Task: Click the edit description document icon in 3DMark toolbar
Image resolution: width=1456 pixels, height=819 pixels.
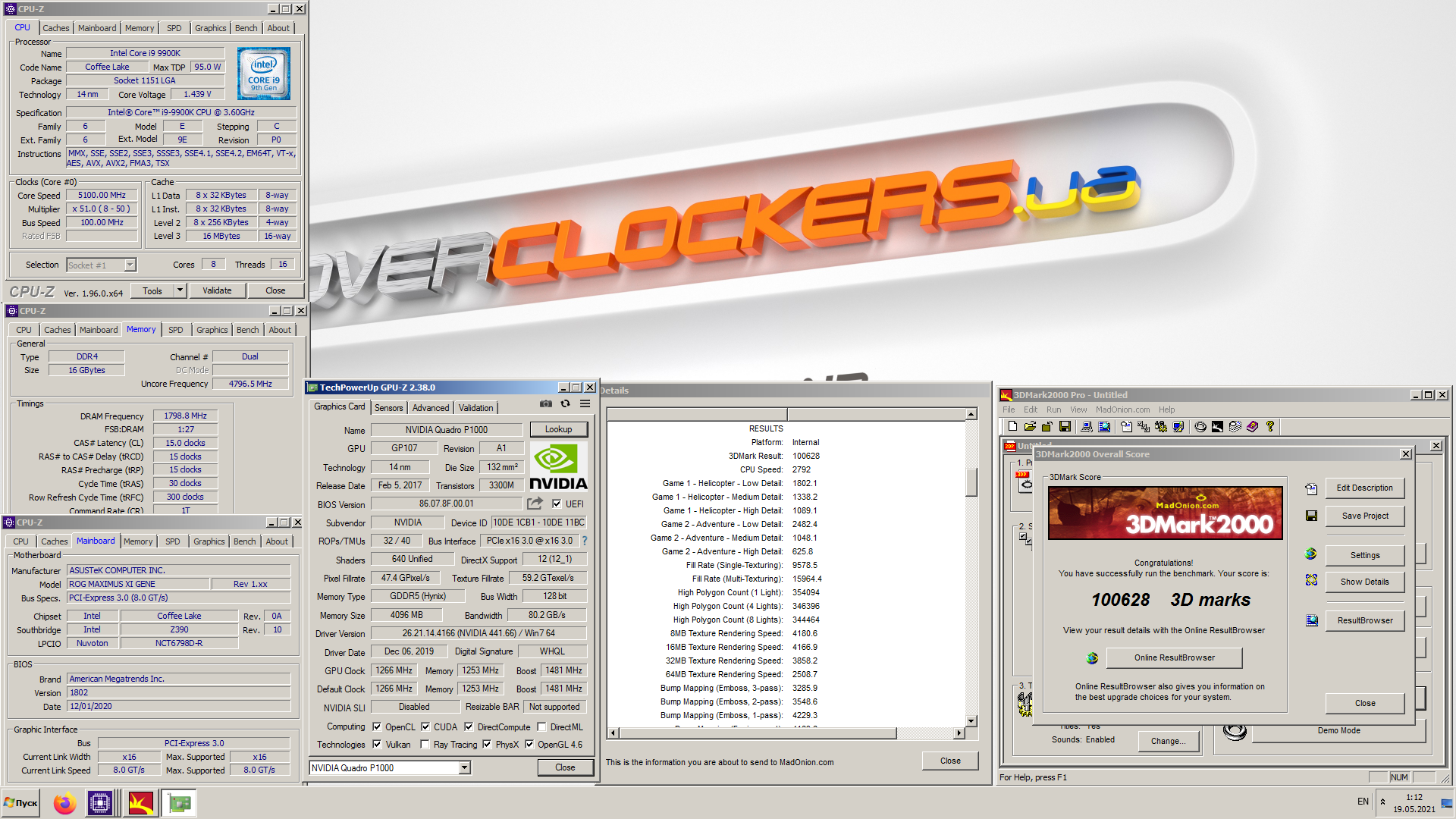Action: [1126, 427]
